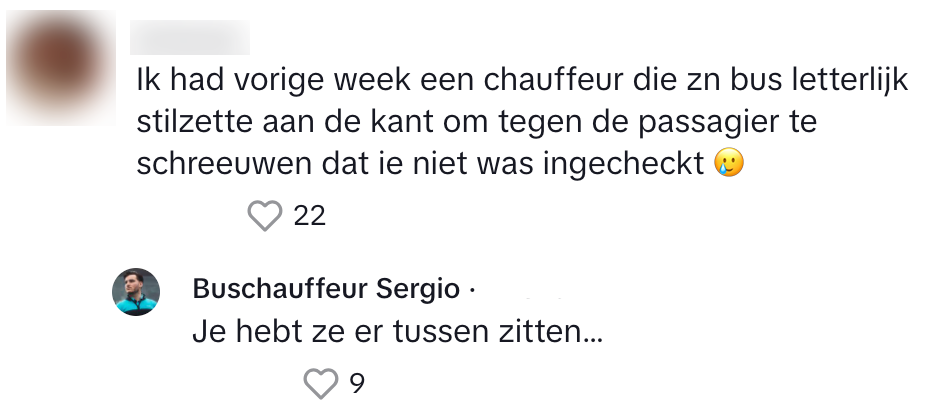Like the comment about the bus driver

[x=265, y=215]
